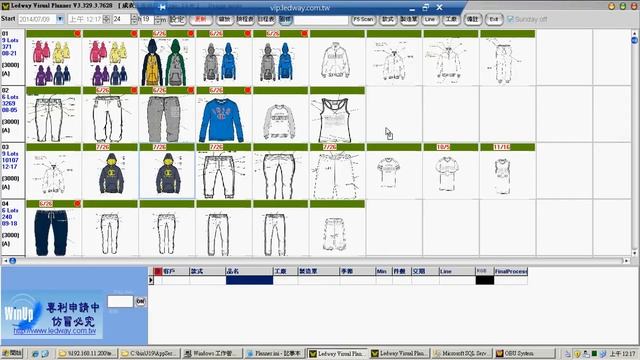Switch to OBU System taskbar item
640x360 pixels.
pyautogui.click(x=524, y=353)
